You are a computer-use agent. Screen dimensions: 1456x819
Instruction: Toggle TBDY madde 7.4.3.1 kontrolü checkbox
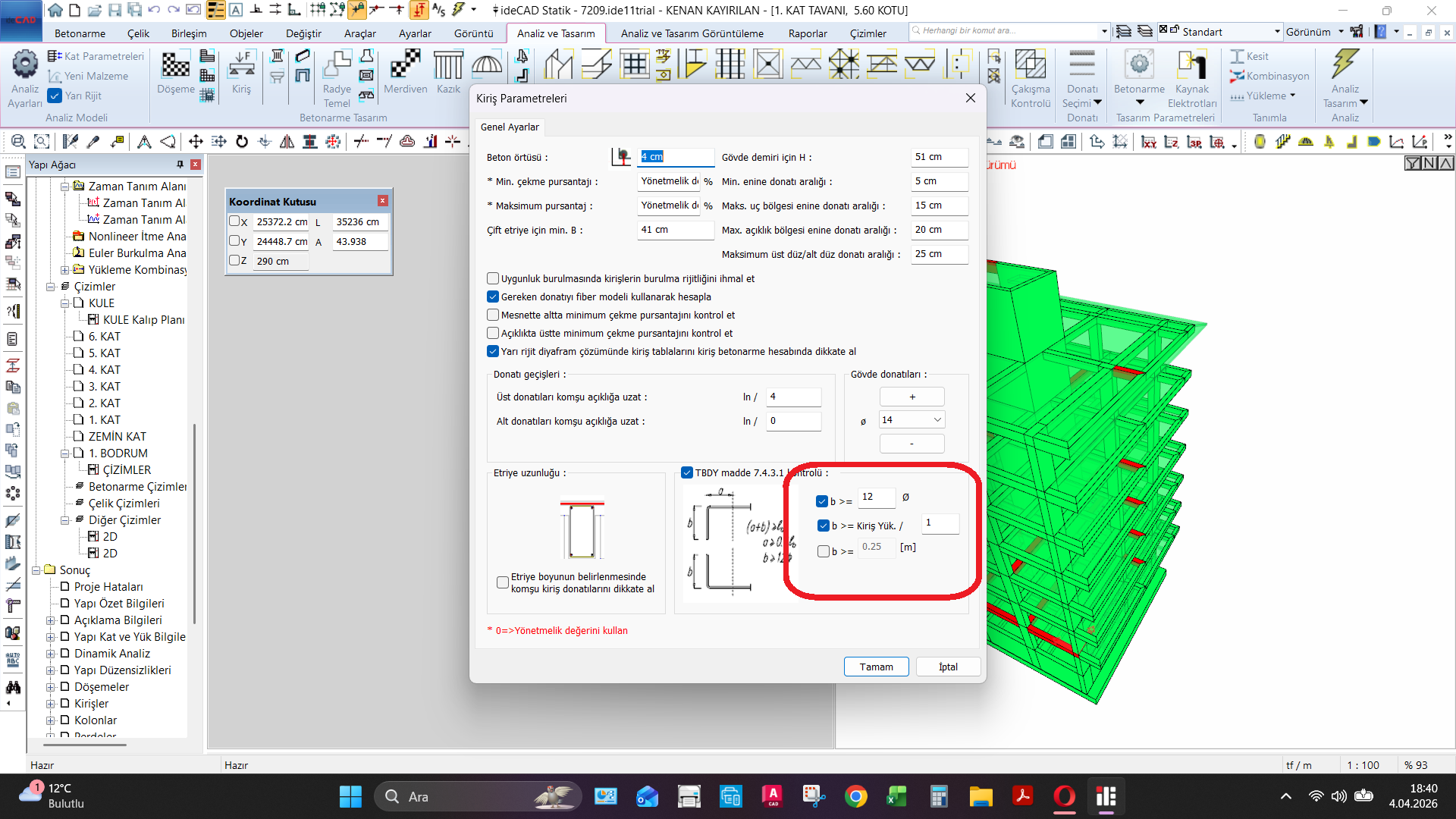click(687, 472)
